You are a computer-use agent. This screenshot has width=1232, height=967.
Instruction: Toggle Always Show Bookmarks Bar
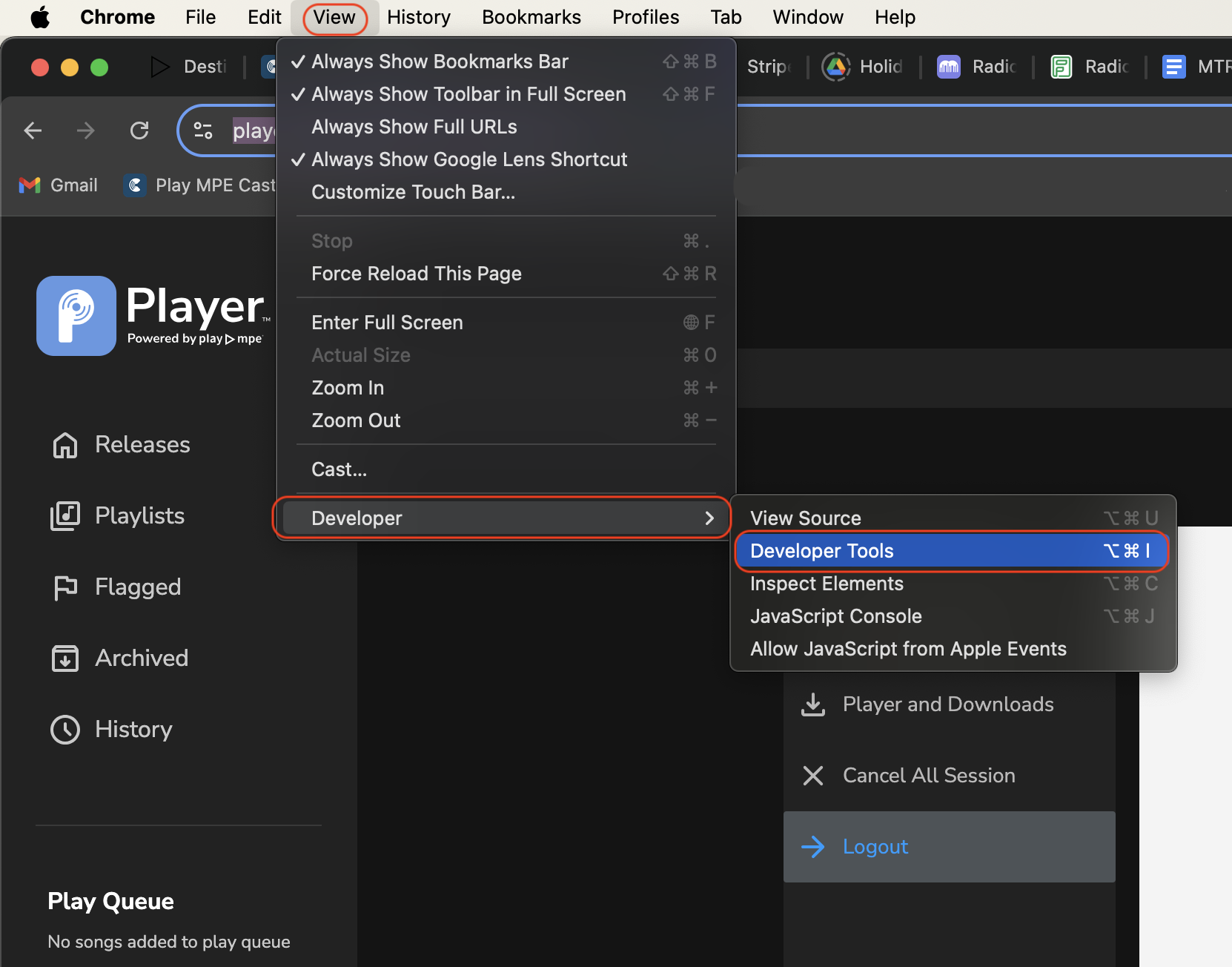pos(506,62)
